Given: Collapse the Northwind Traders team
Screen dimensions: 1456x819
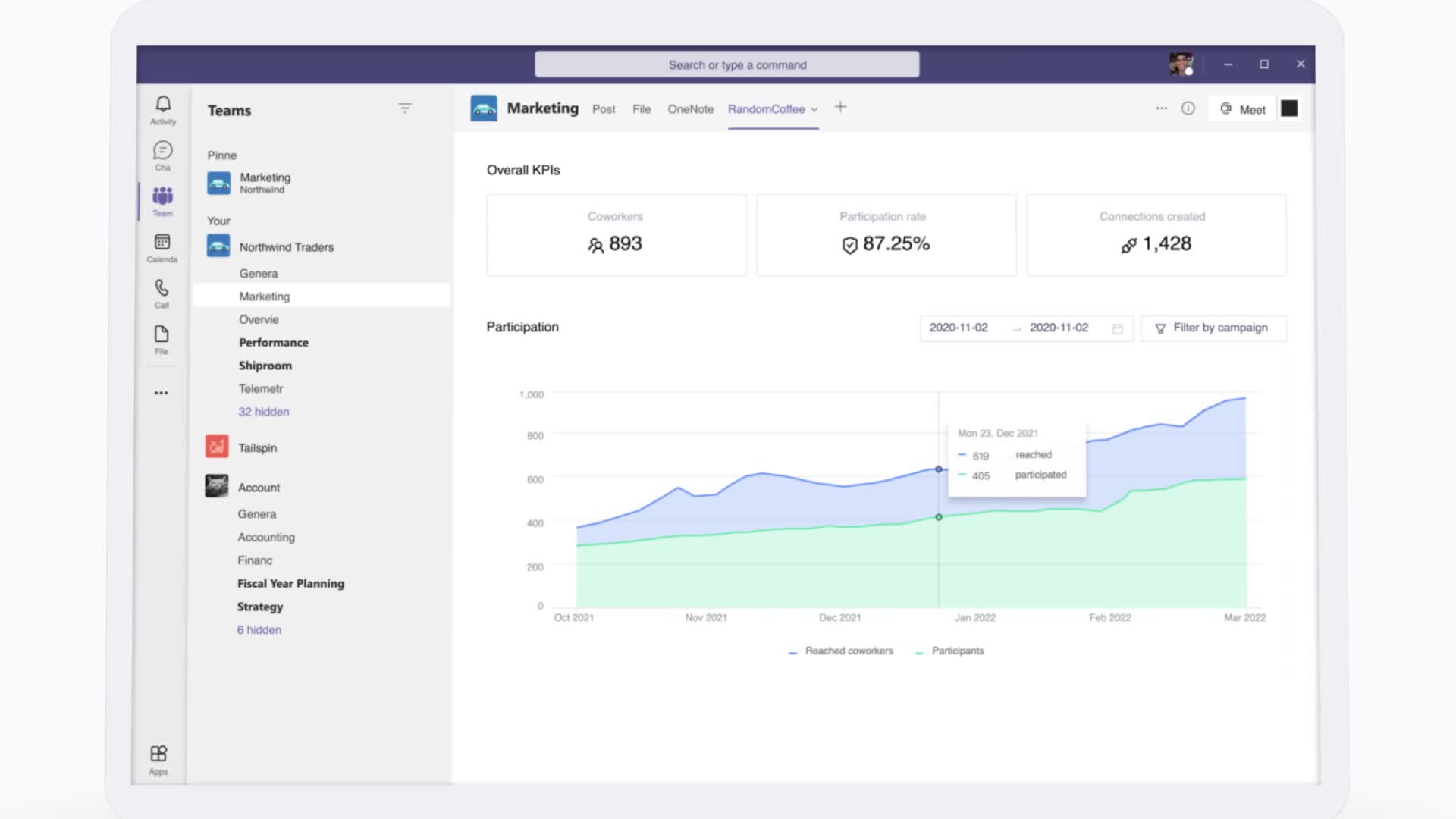Looking at the screenshot, I should [286, 247].
